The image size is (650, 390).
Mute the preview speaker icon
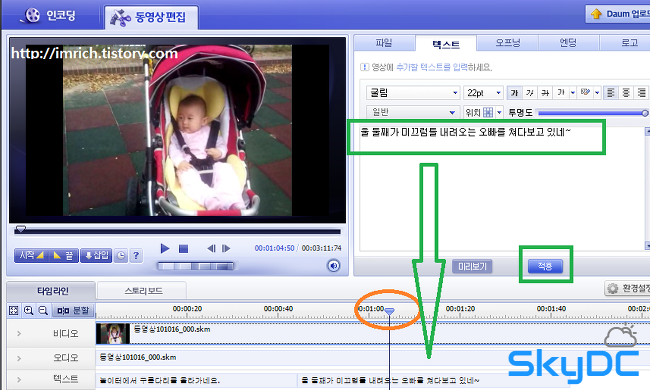(334, 266)
